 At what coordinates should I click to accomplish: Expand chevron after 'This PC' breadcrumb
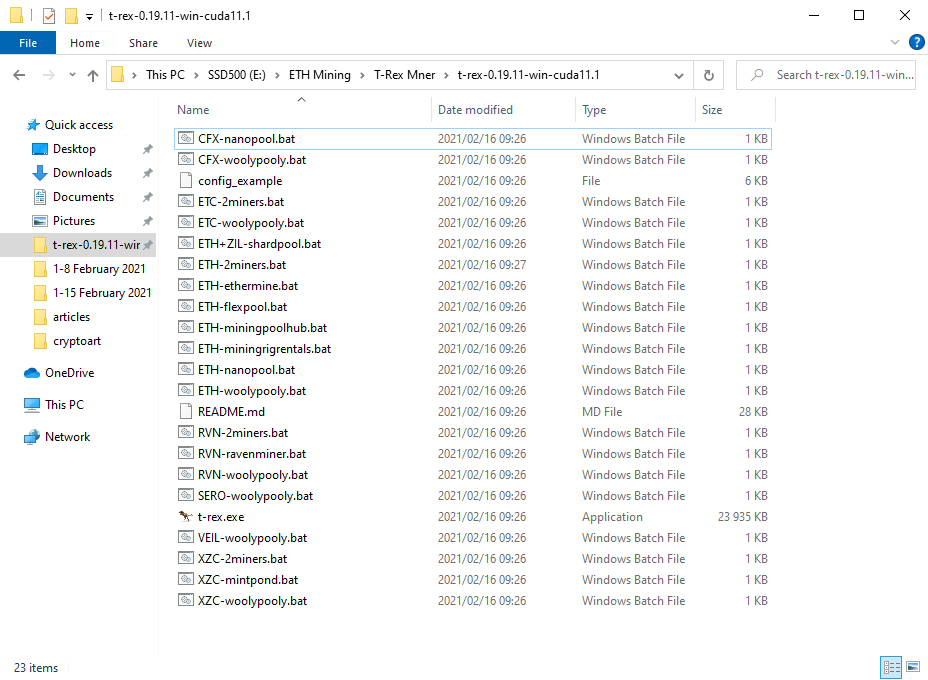(196, 75)
